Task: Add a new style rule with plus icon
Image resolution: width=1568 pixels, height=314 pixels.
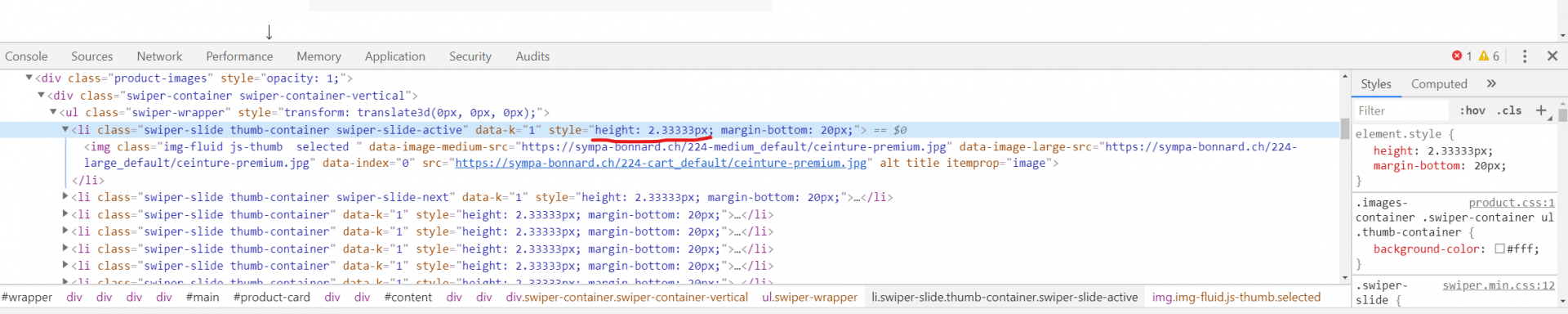Action: (x=1541, y=110)
